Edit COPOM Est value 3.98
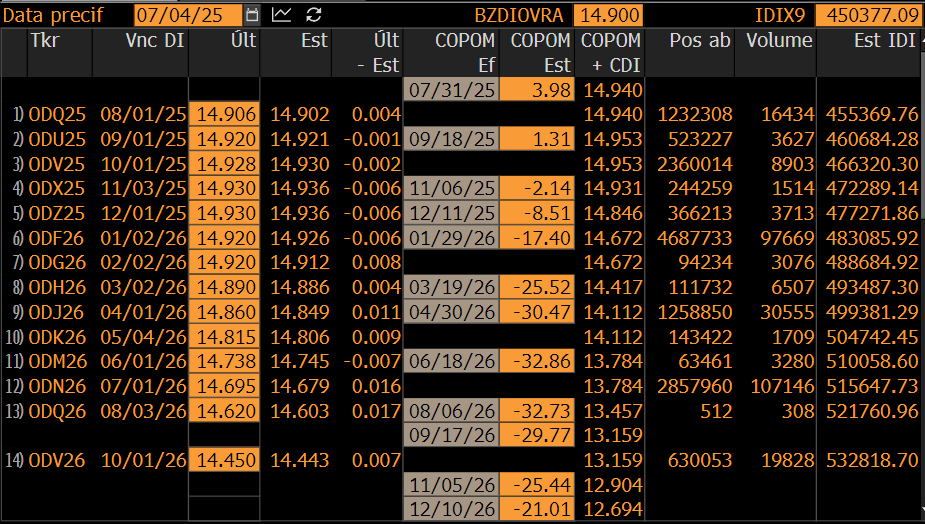The height and width of the screenshot is (524, 925). tap(537, 90)
